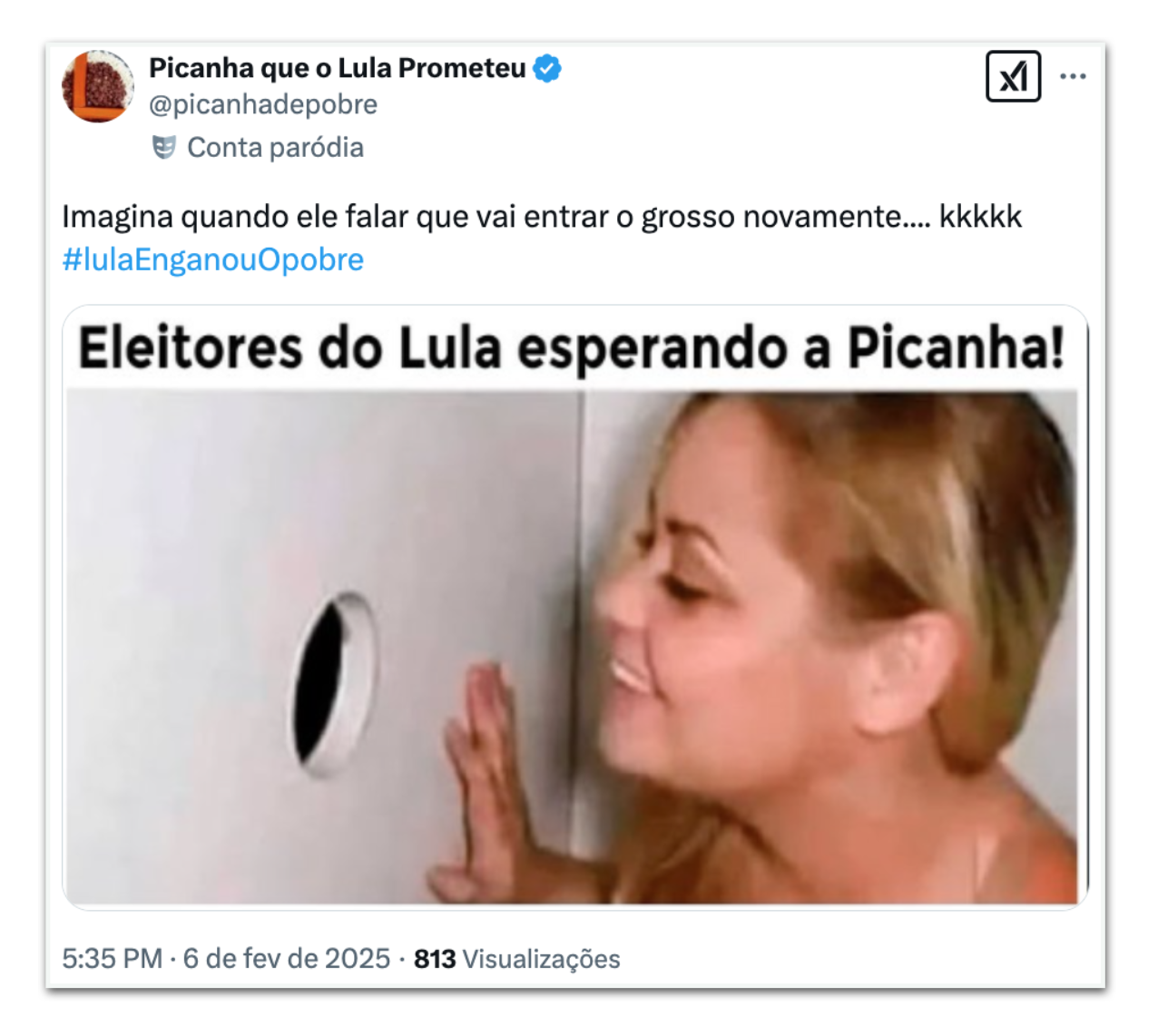Visit the @picanhadepobre handle
The width and height of the screenshot is (1158, 1036).
tap(263, 104)
